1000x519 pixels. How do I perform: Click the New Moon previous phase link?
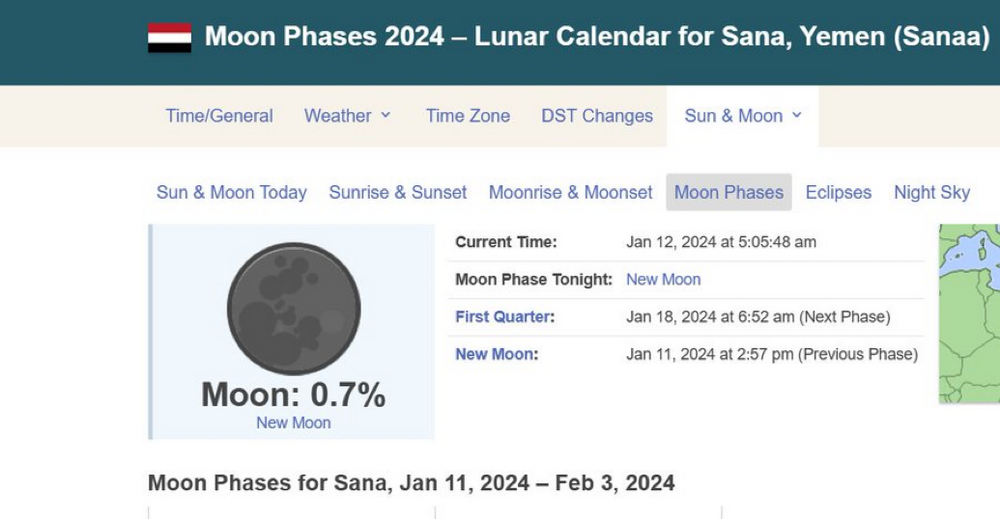(x=495, y=354)
